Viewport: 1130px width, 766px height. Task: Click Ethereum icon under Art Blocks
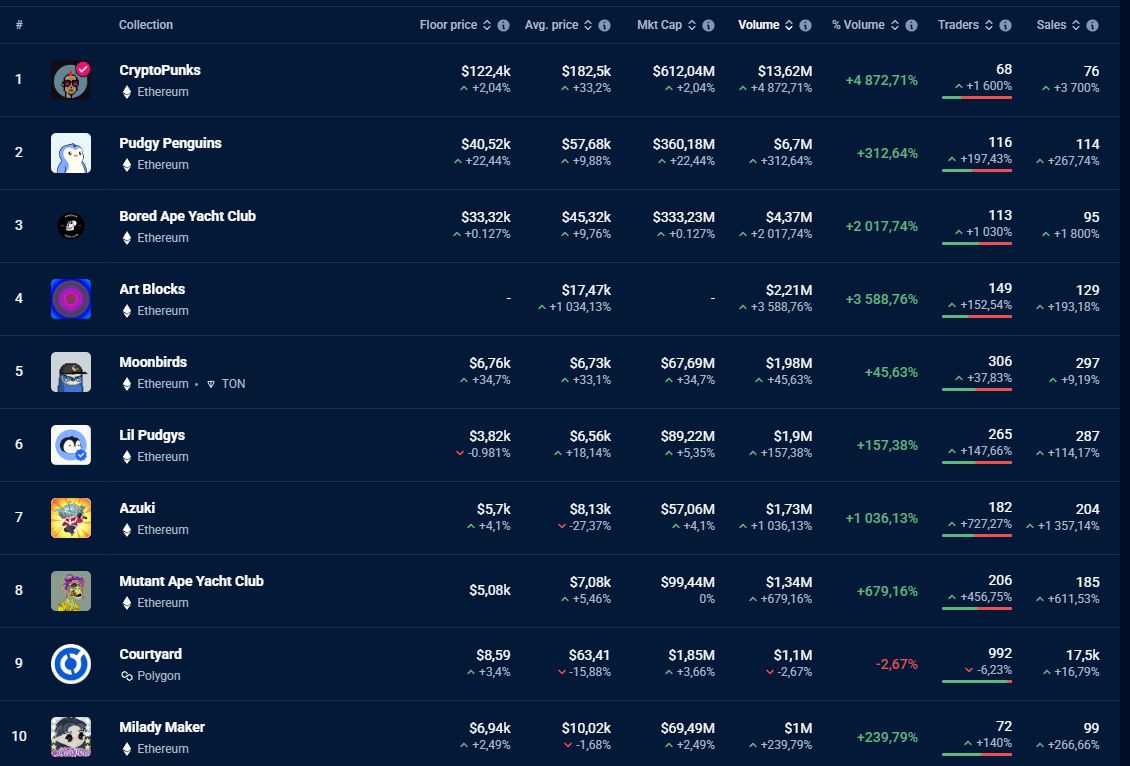tap(127, 311)
